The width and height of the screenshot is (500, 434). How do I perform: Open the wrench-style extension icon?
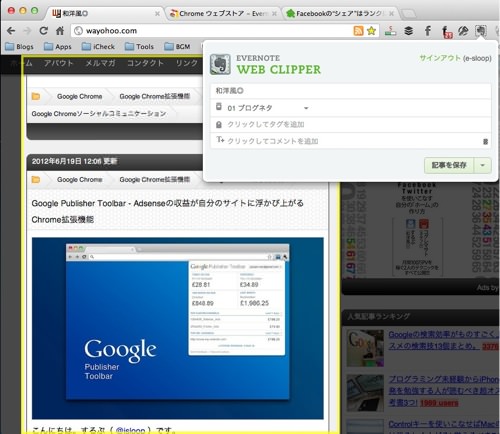click(463, 31)
